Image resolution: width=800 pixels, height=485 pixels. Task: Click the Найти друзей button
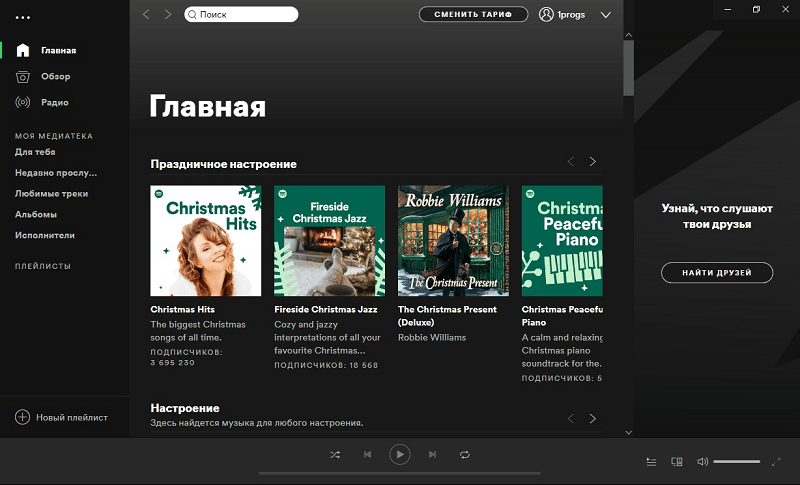coord(717,272)
